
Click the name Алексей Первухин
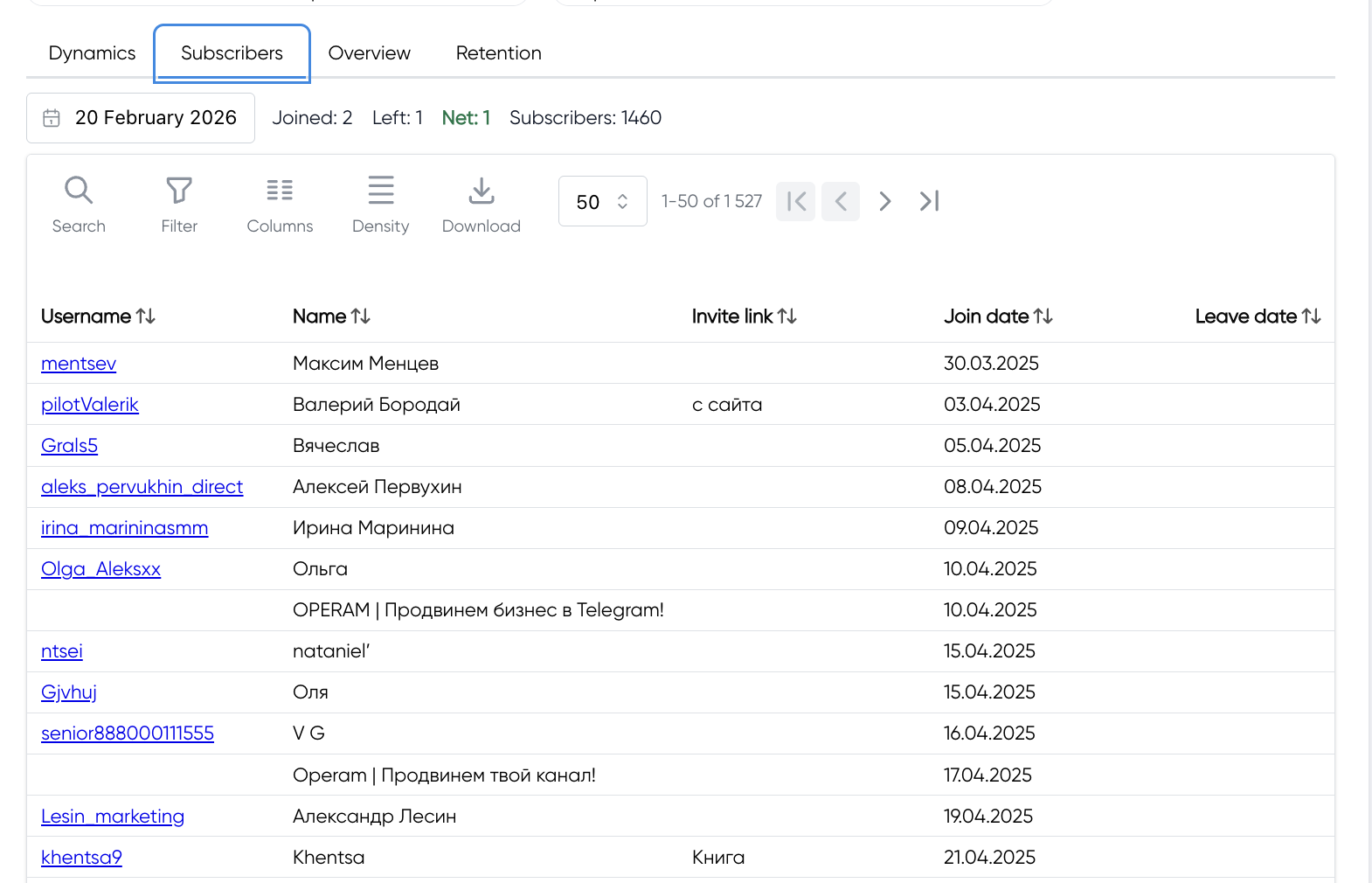[378, 487]
